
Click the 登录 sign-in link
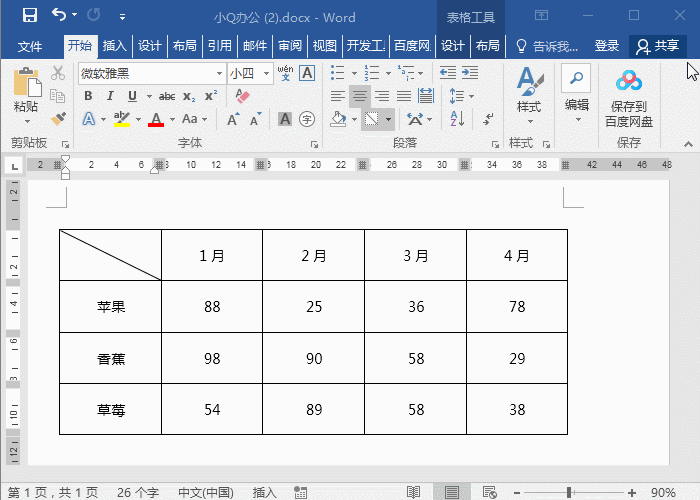(606, 46)
